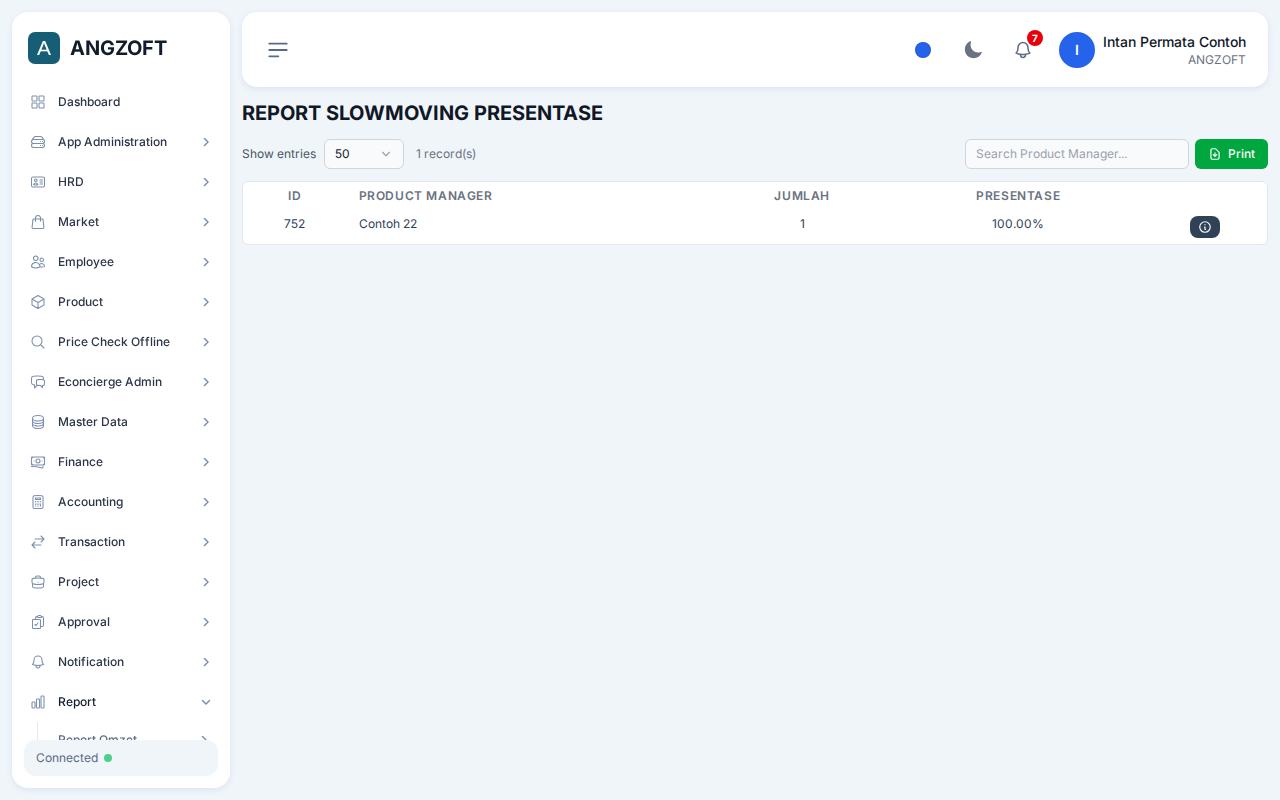This screenshot has height=800, width=1280.
Task: Open the Master Data menu
Action: point(121,422)
